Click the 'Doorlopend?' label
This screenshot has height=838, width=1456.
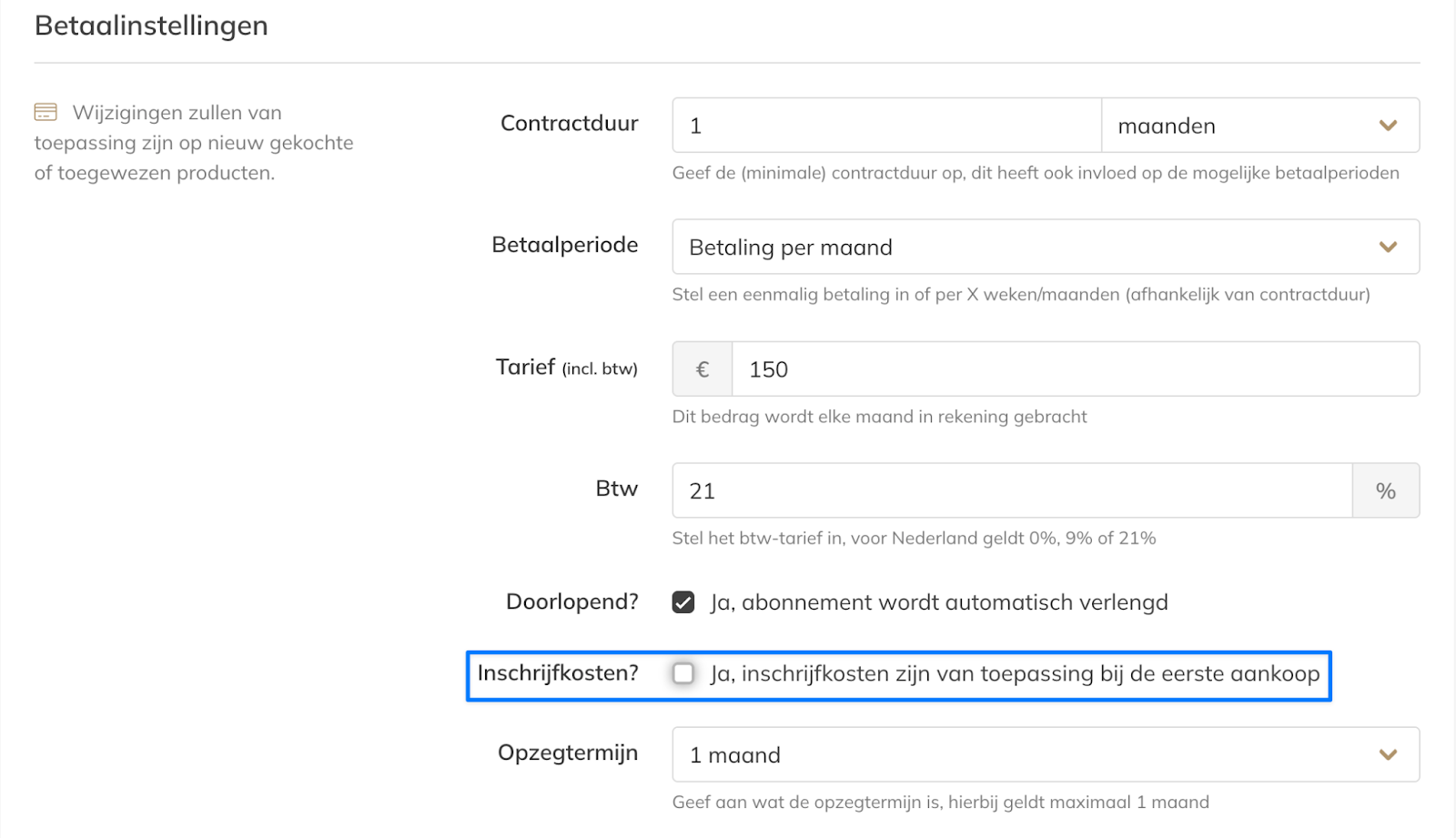pyautogui.click(x=571, y=601)
